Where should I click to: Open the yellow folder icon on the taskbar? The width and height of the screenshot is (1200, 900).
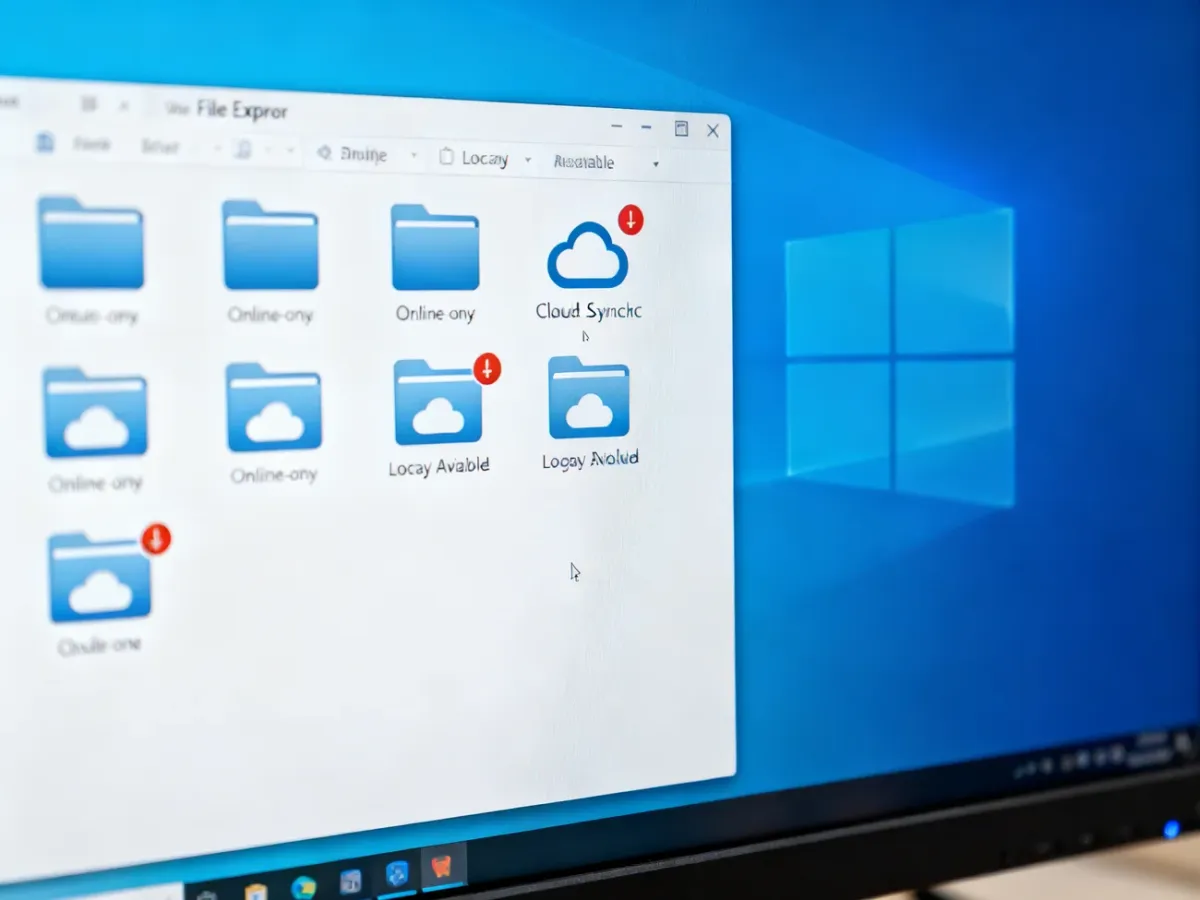tap(257, 891)
